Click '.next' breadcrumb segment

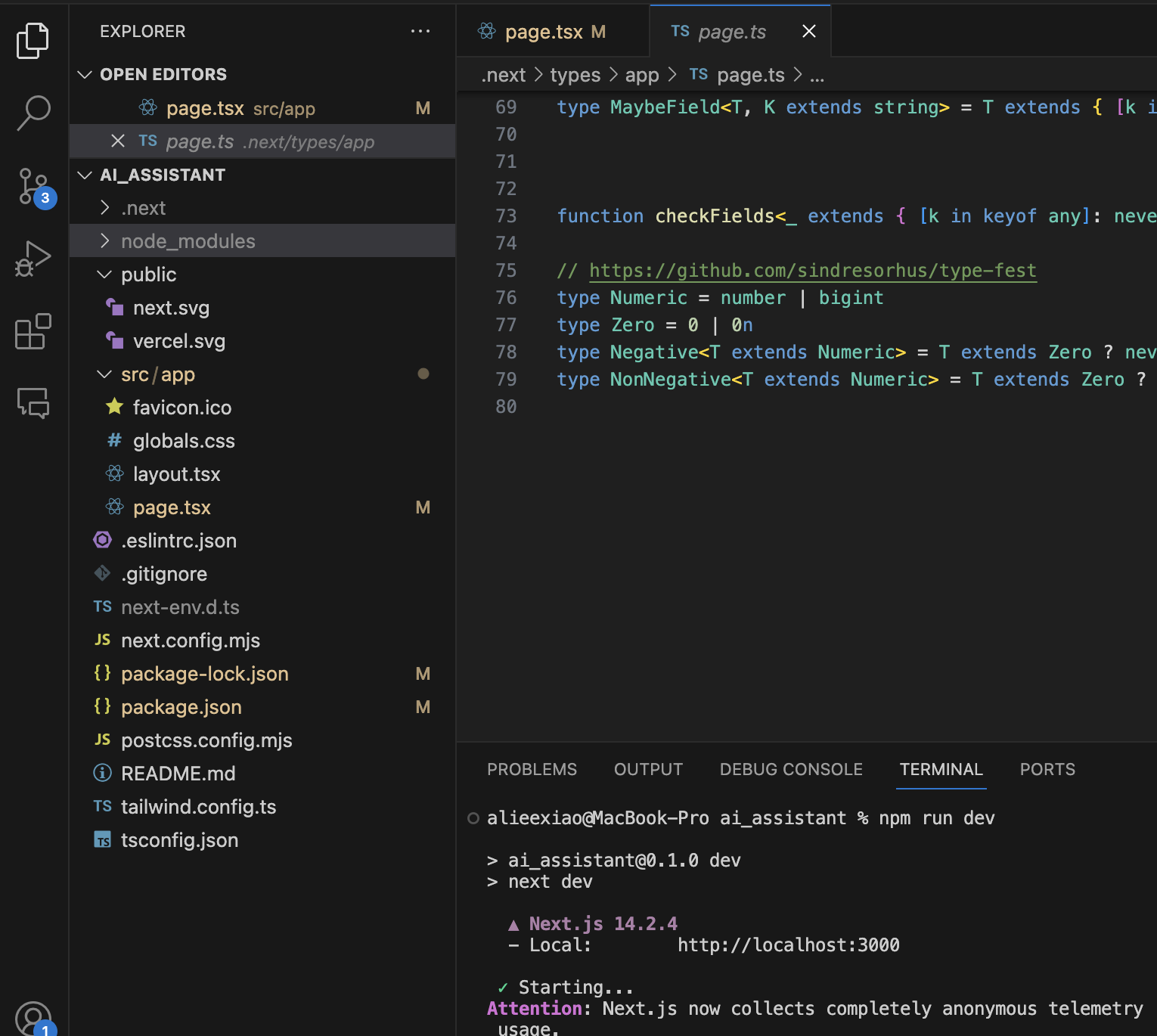click(x=504, y=75)
